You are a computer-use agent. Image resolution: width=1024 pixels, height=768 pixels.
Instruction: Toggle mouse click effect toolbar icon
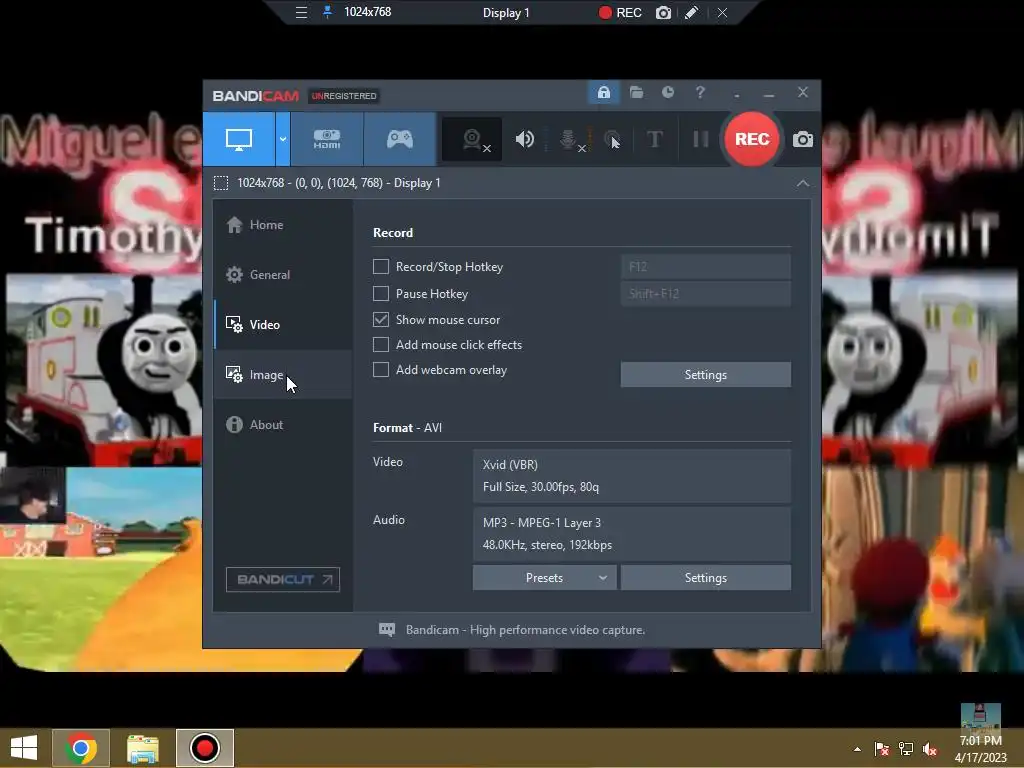tap(612, 139)
